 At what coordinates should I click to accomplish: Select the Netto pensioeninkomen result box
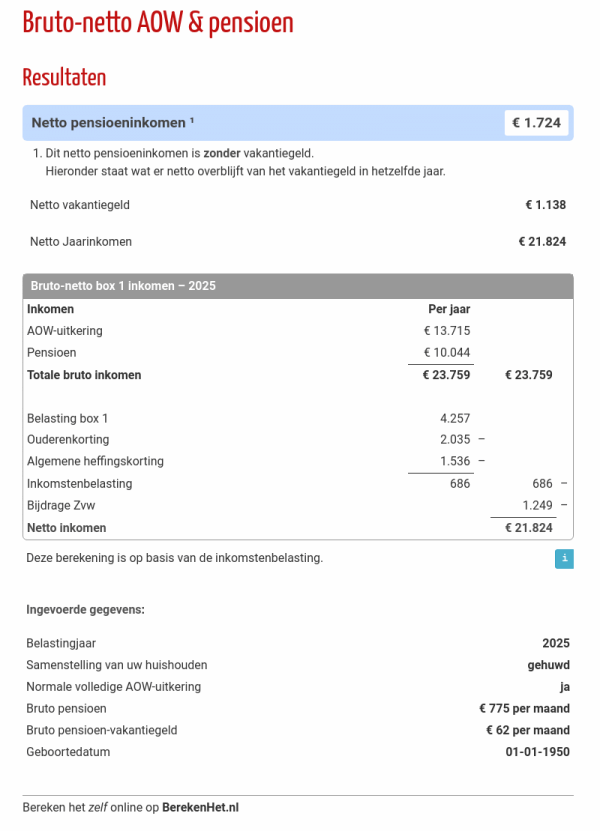coord(300,122)
